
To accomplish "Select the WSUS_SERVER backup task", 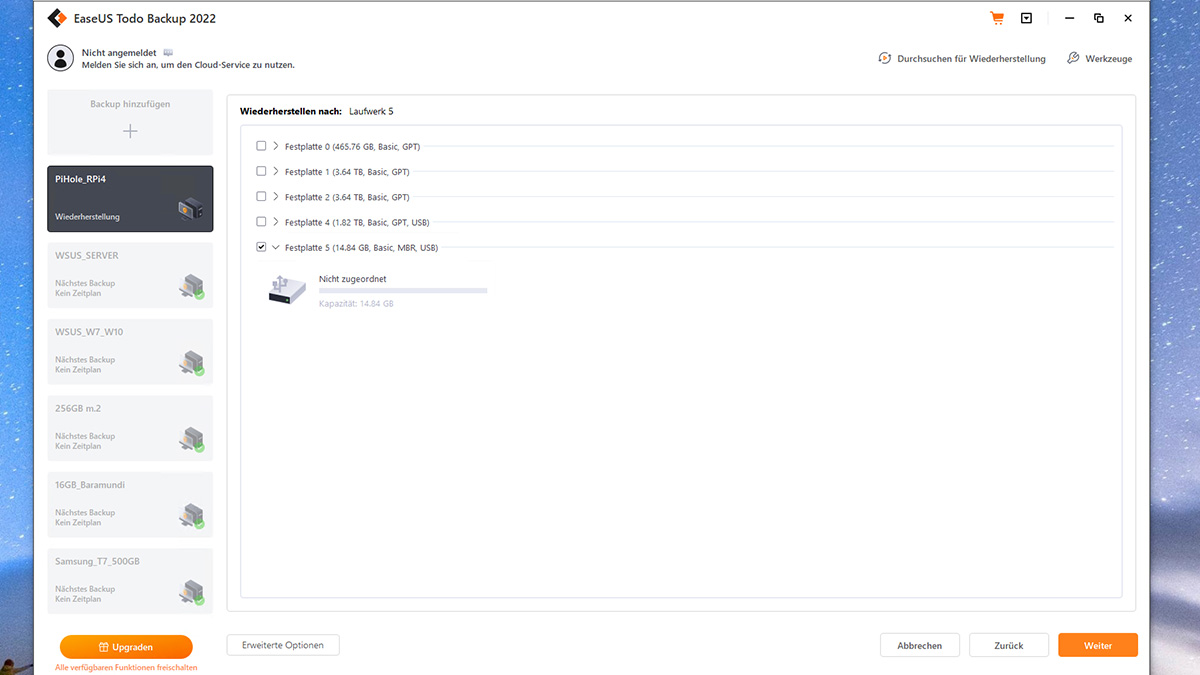I will [130, 275].
